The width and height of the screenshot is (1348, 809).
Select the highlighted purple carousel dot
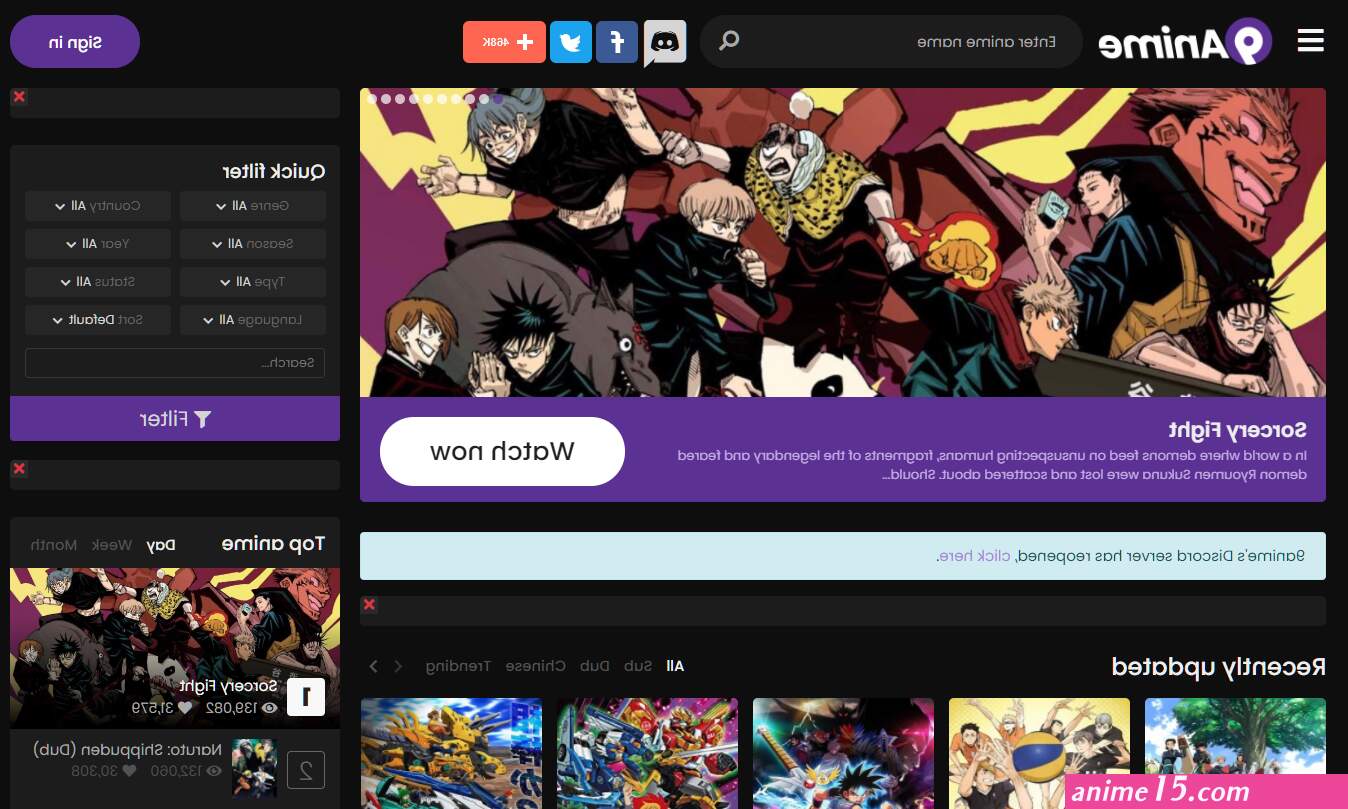point(498,99)
